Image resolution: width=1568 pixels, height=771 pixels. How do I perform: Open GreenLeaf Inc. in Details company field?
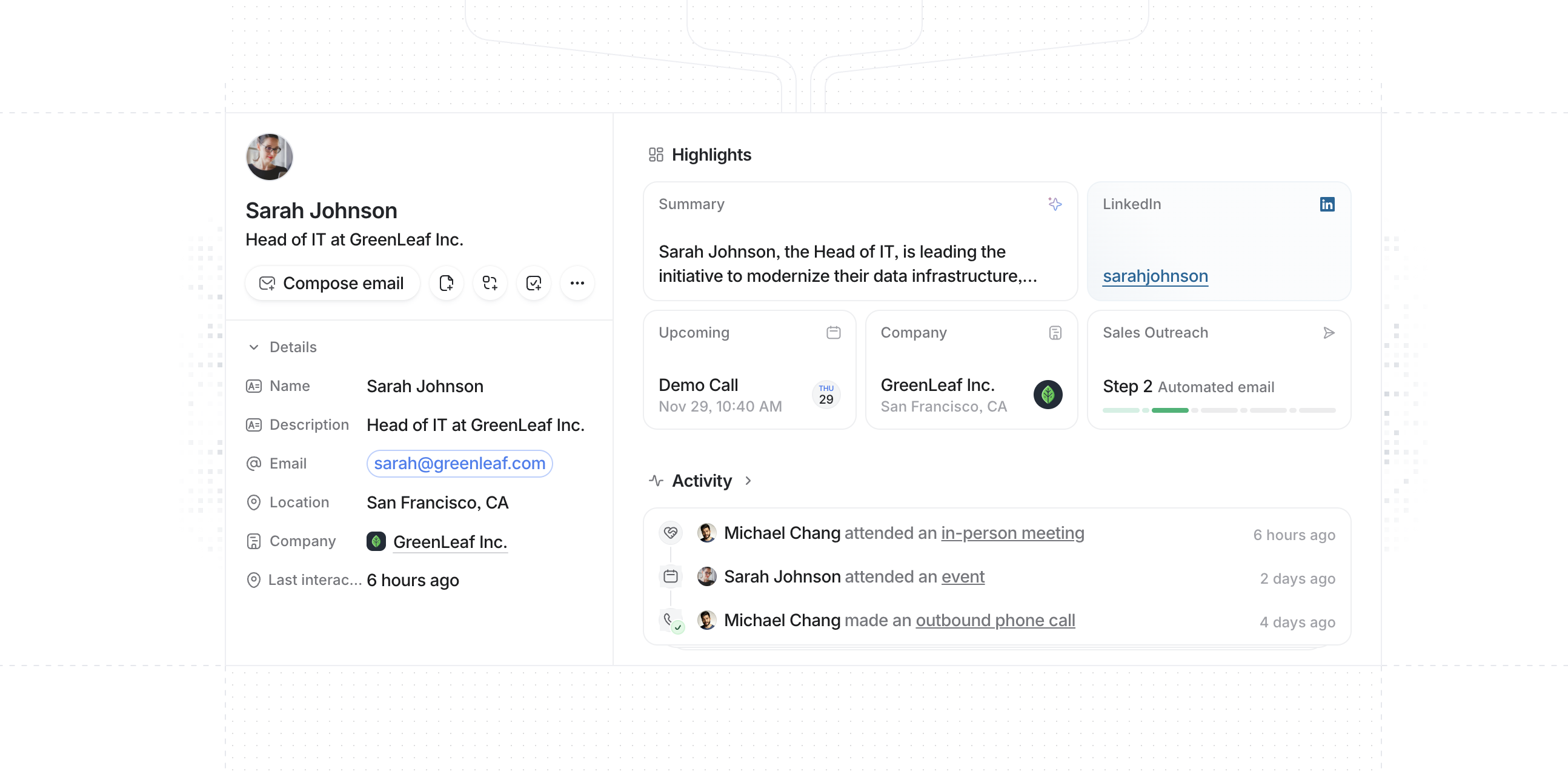point(450,541)
